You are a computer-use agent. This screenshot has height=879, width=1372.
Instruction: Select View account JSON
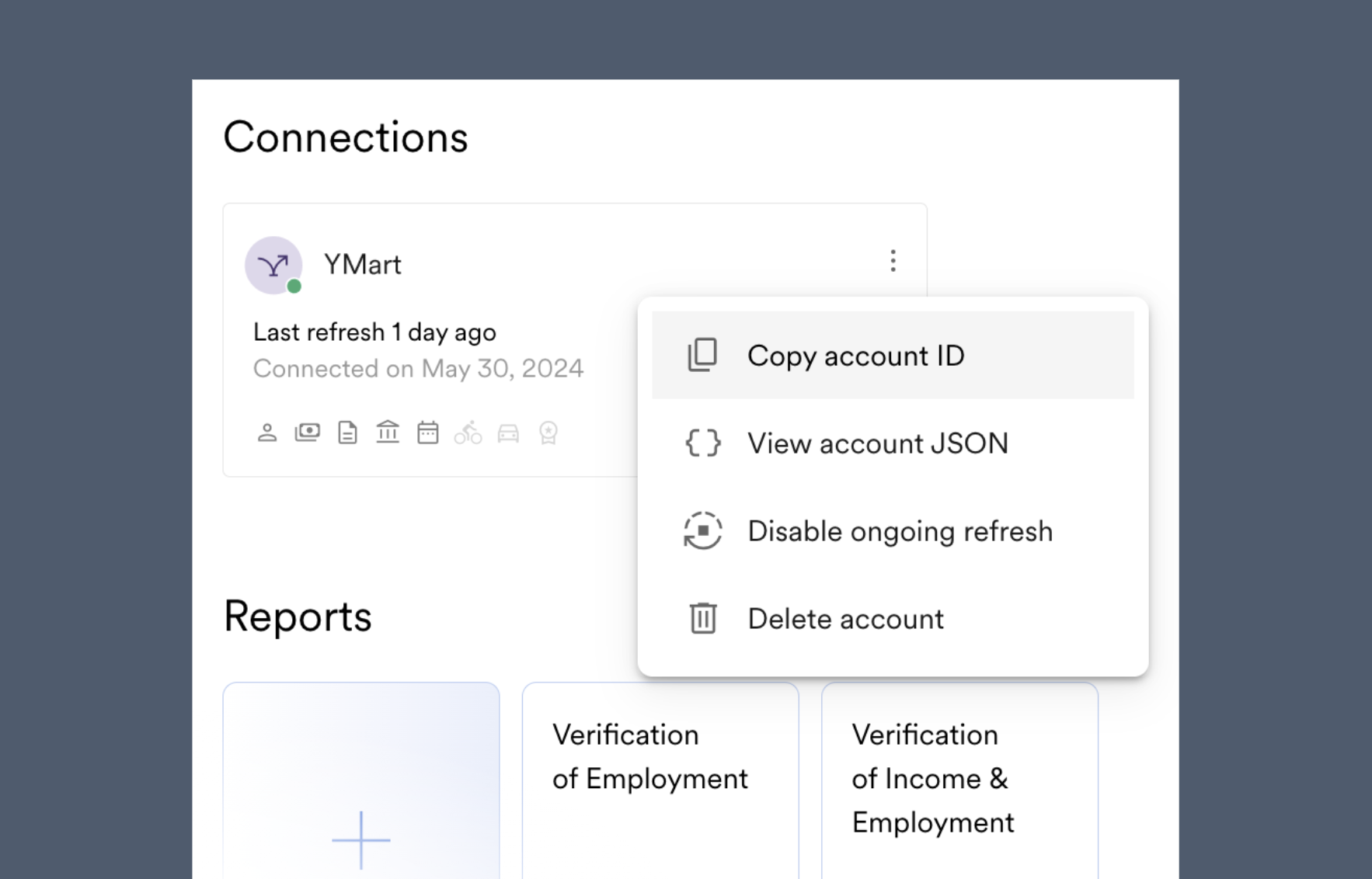[877, 443]
